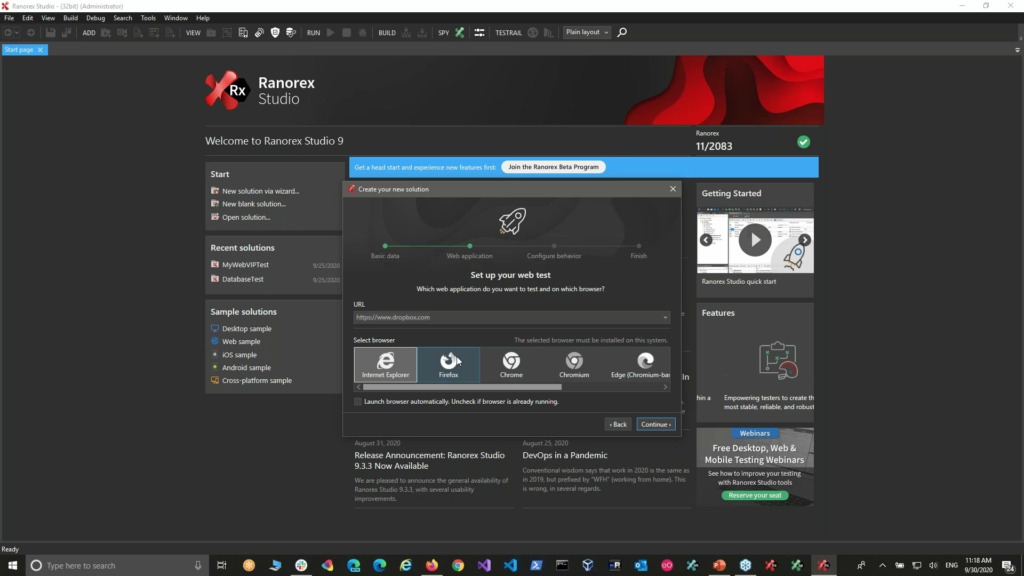Select the Chromium browser
Viewport: 1024px width, 576px height.
574,364
